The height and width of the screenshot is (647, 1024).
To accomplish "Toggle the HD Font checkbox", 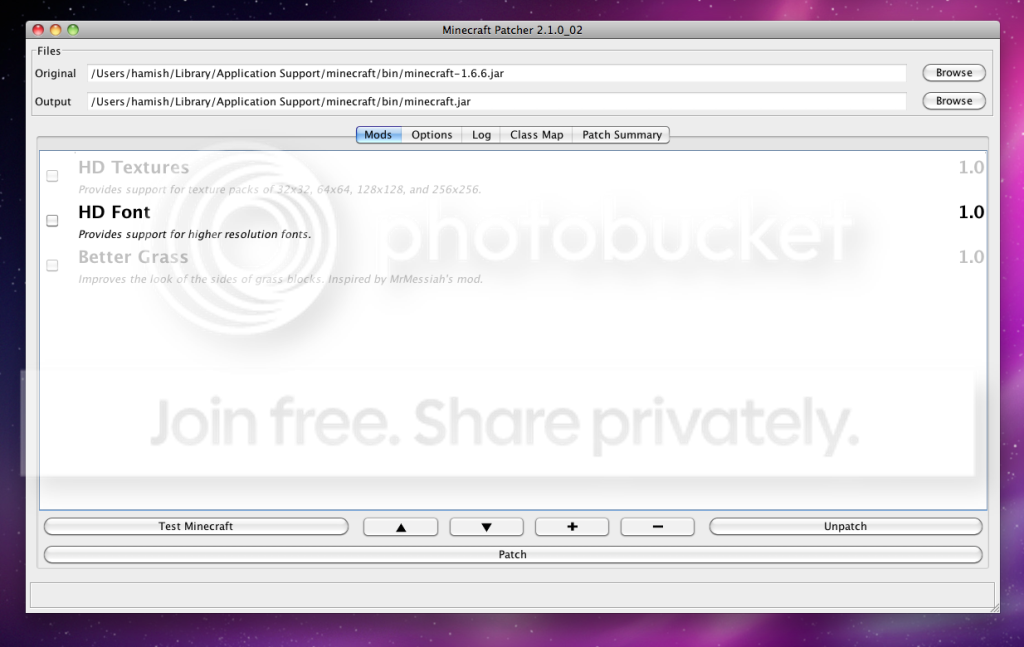I will 52,221.
